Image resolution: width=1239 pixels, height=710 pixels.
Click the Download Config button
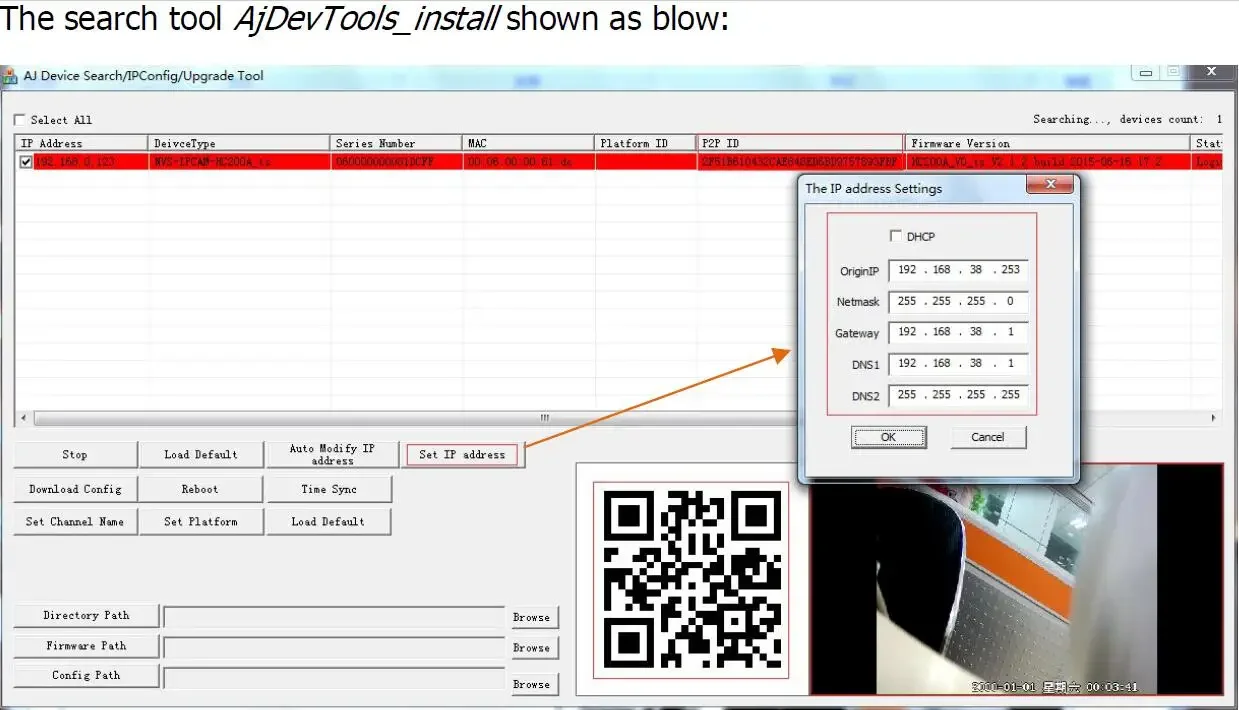pos(75,489)
